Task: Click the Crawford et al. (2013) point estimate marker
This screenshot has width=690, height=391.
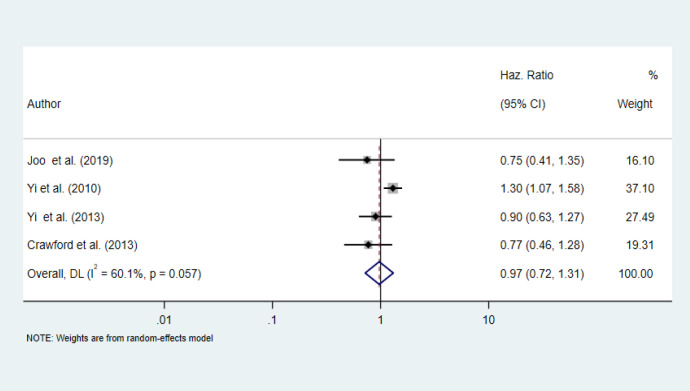Action: 368,245
